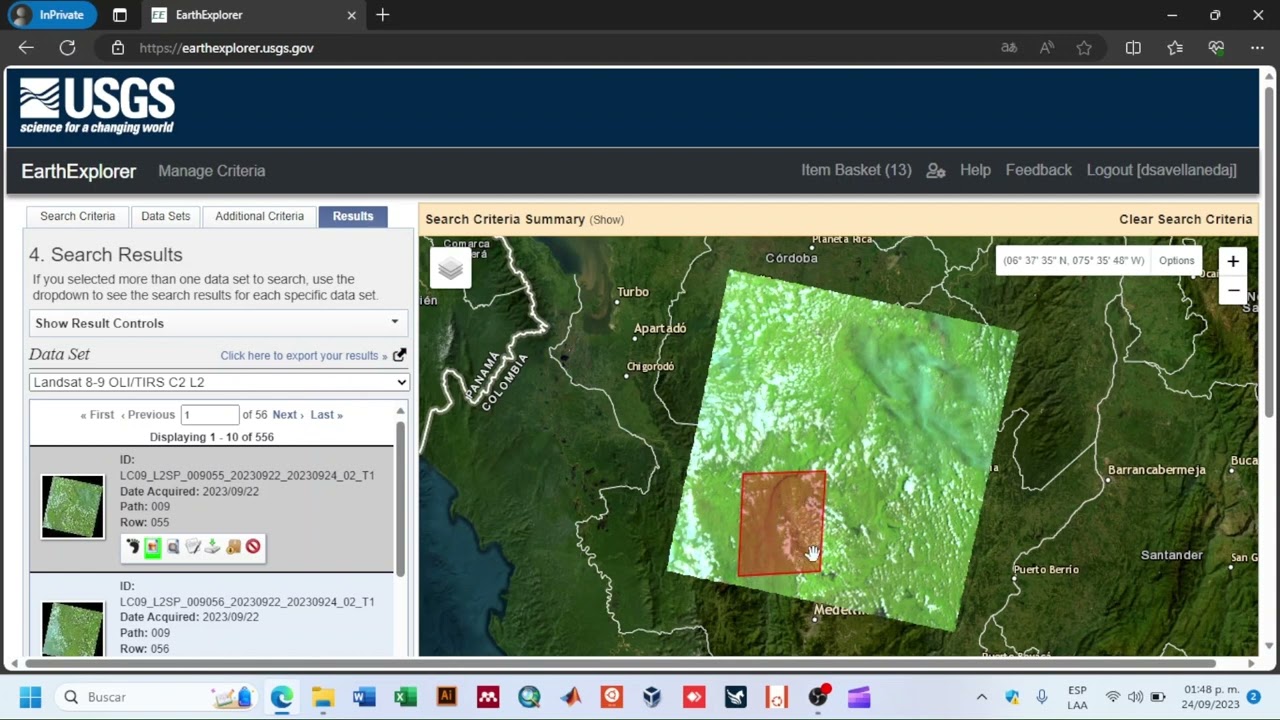This screenshot has height=720, width=1280.
Task: Zoom out the map with minus
Action: coord(1233,290)
